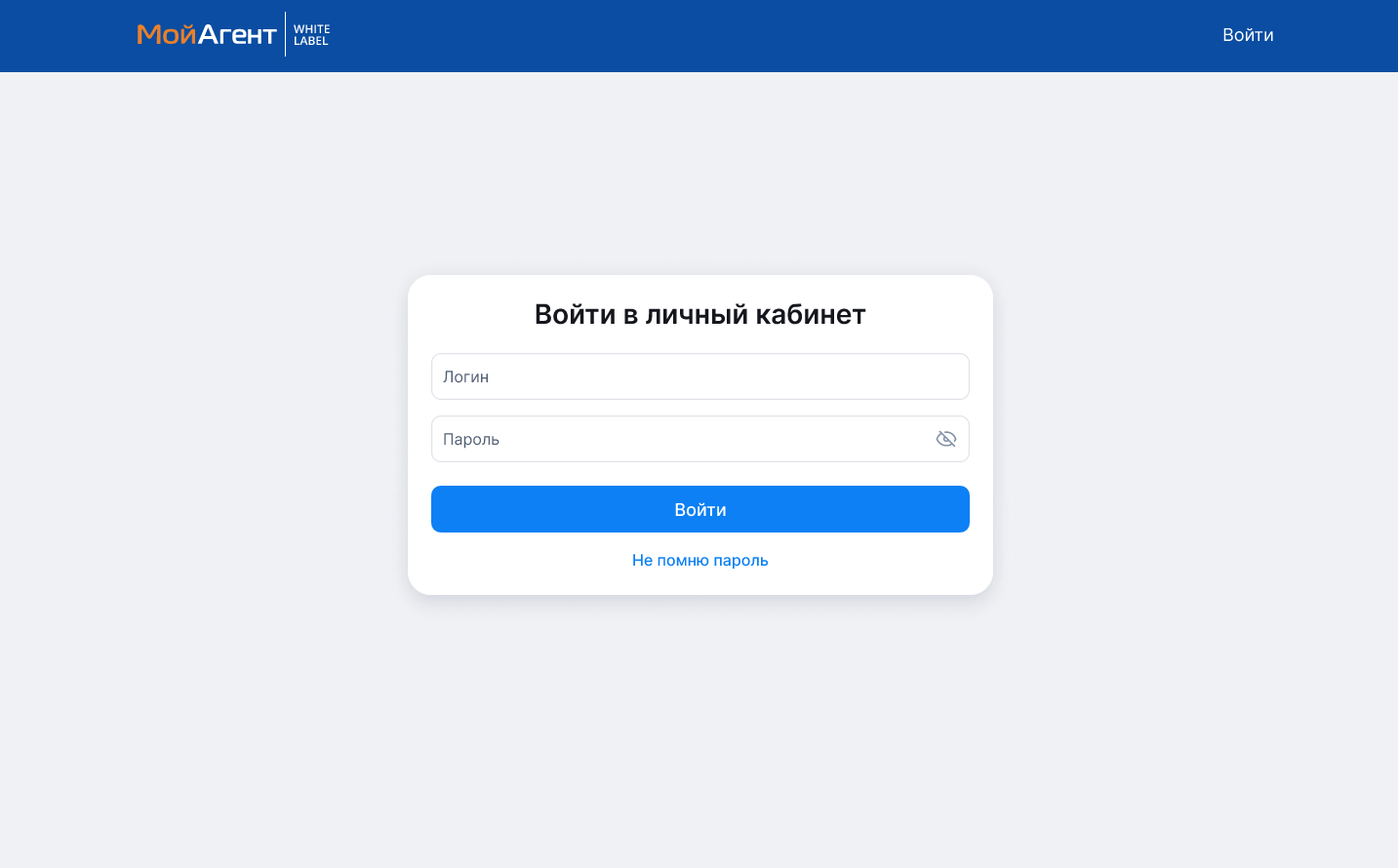Image resolution: width=1398 pixels, height=868 pixels.
Task: Click the Логин placeholder text
Action: pyautogui.click(x=465, y=376)
